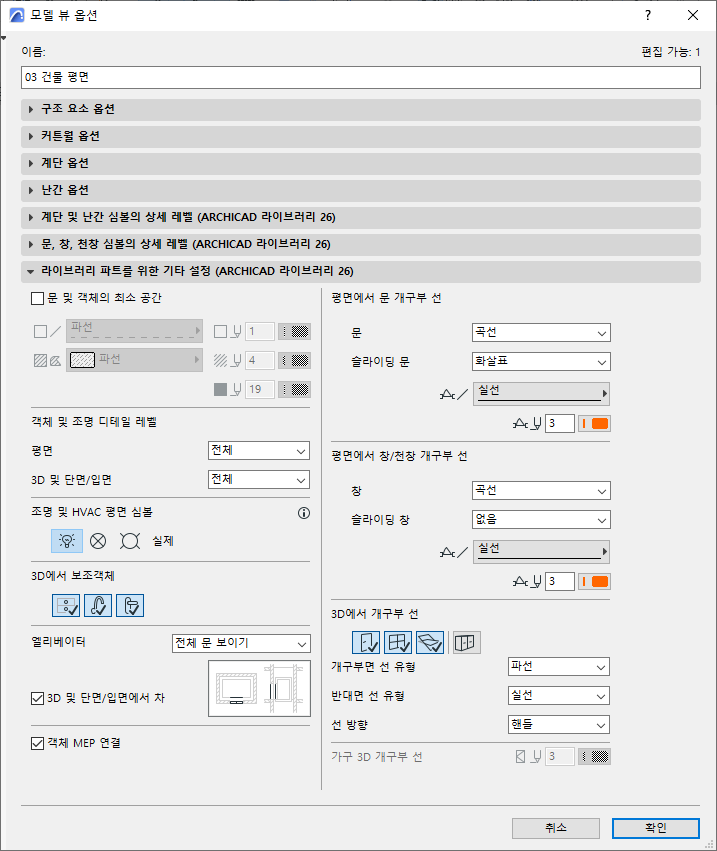The height and width of the screenshot is (851, 717).
Task: Open 3D 및 단면/입면 detail dropdown
Action: 259,480
